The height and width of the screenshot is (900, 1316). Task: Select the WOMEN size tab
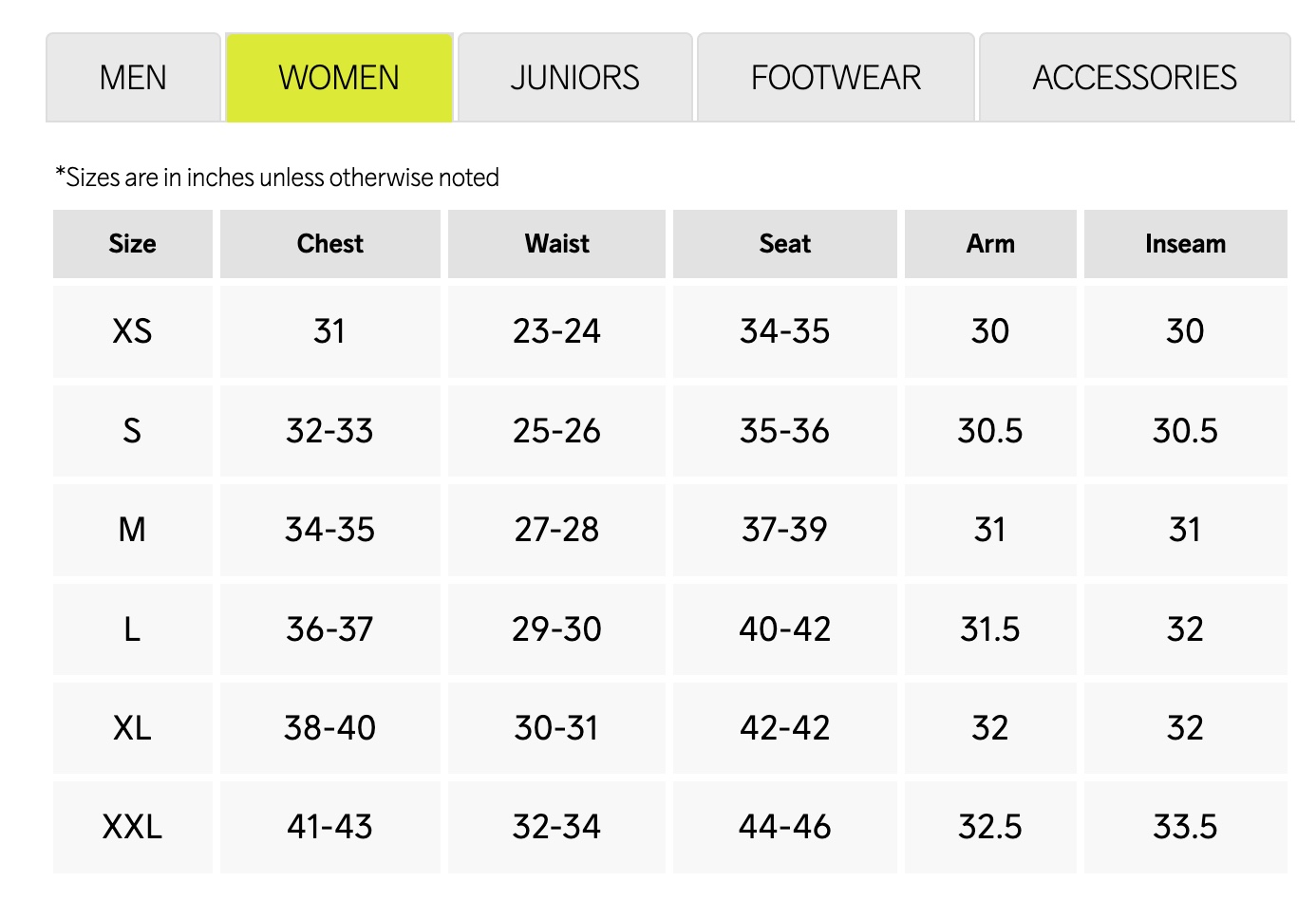339,78
